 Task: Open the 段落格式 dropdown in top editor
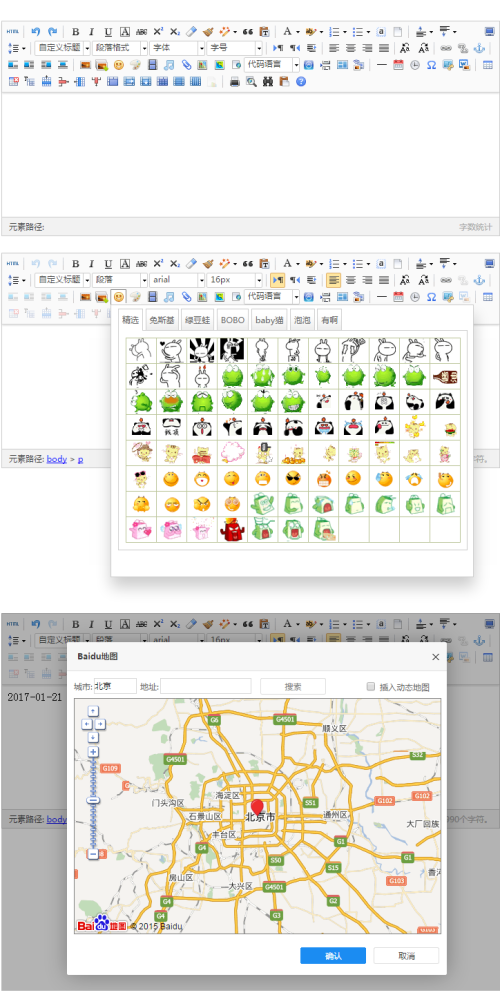coord(120,48)
